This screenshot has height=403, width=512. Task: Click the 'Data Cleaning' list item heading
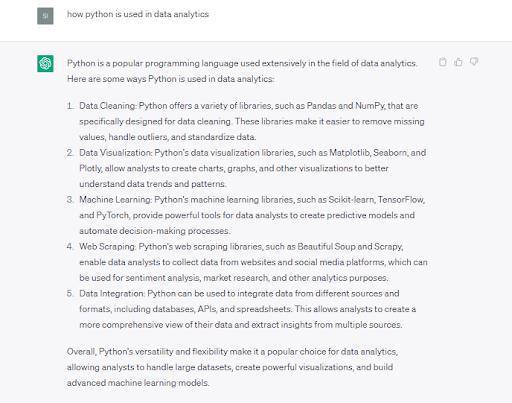point(108,106)
